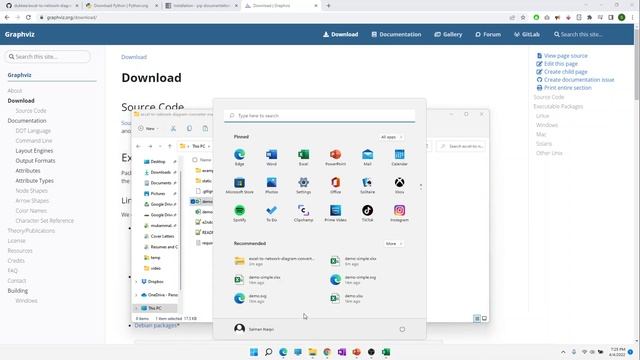Image resolution: width=640 pixels, height=360 pixels.
Task: Open recommended excel-to-network-diagram folder
Action: click(274, 261)
